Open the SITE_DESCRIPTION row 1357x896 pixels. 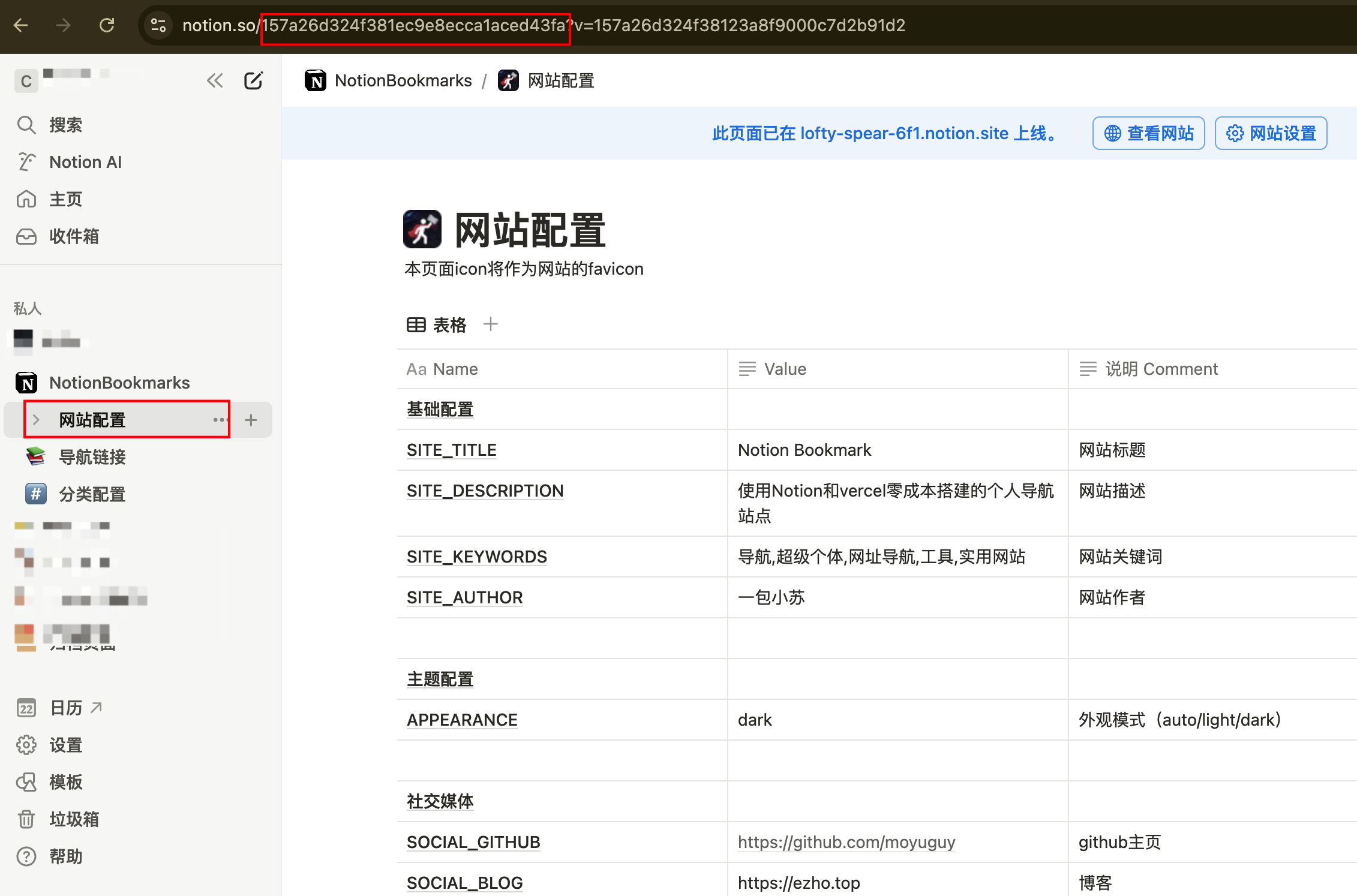[485, 491]
